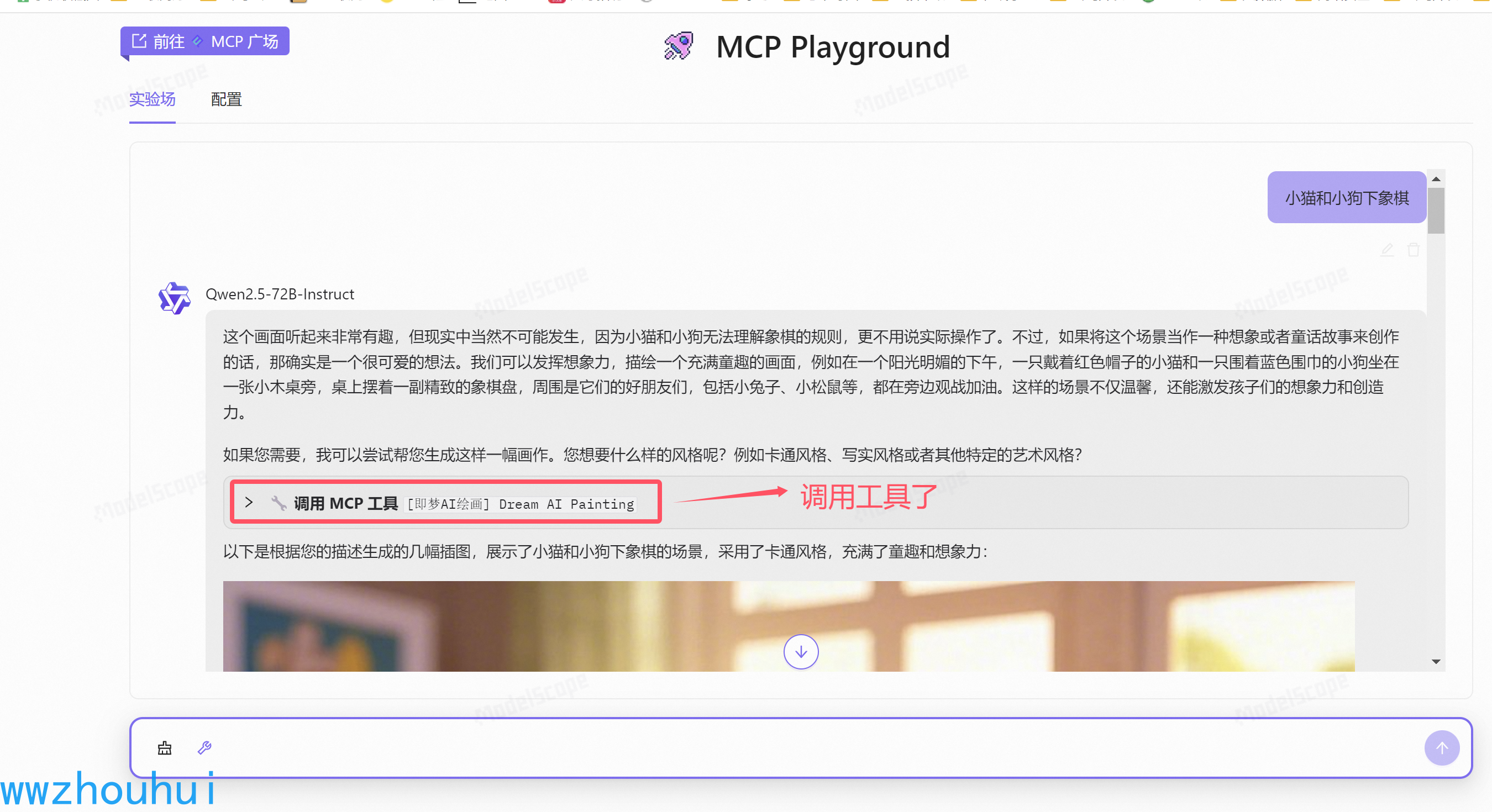Expand the MCP tool call details chevron
This screenshot has height=812, width=1492.
[x=250, y=502]
